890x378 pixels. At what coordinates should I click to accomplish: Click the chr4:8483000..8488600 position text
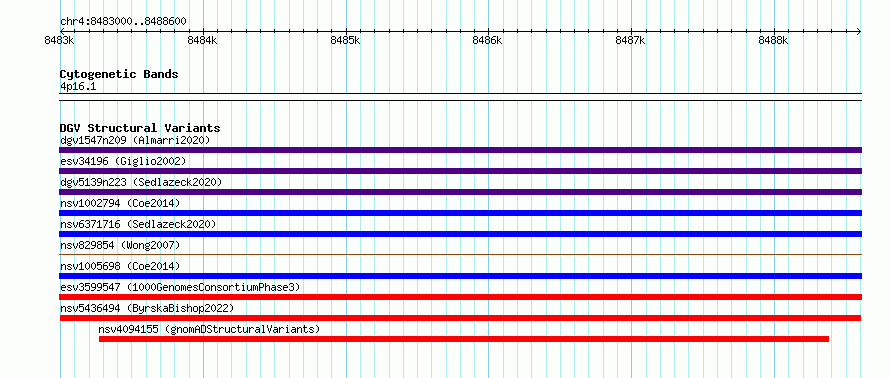click(123, 22)
